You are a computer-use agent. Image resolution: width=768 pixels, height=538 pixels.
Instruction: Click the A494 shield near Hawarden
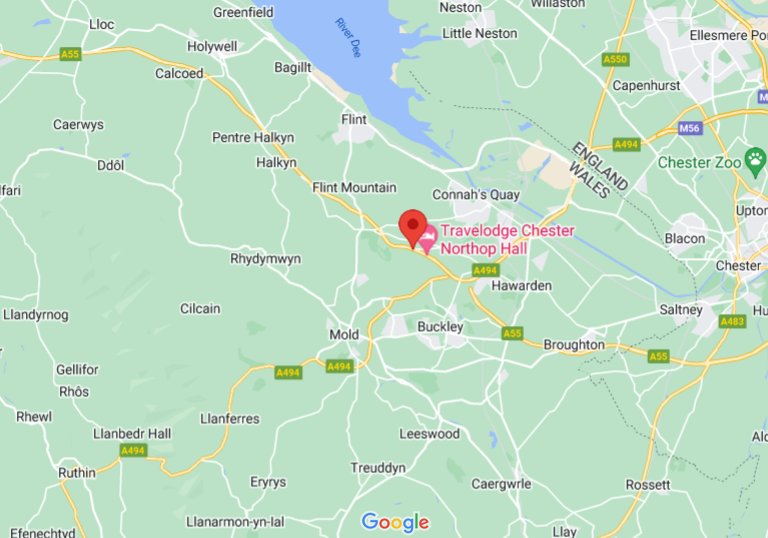tap(485, 270)
